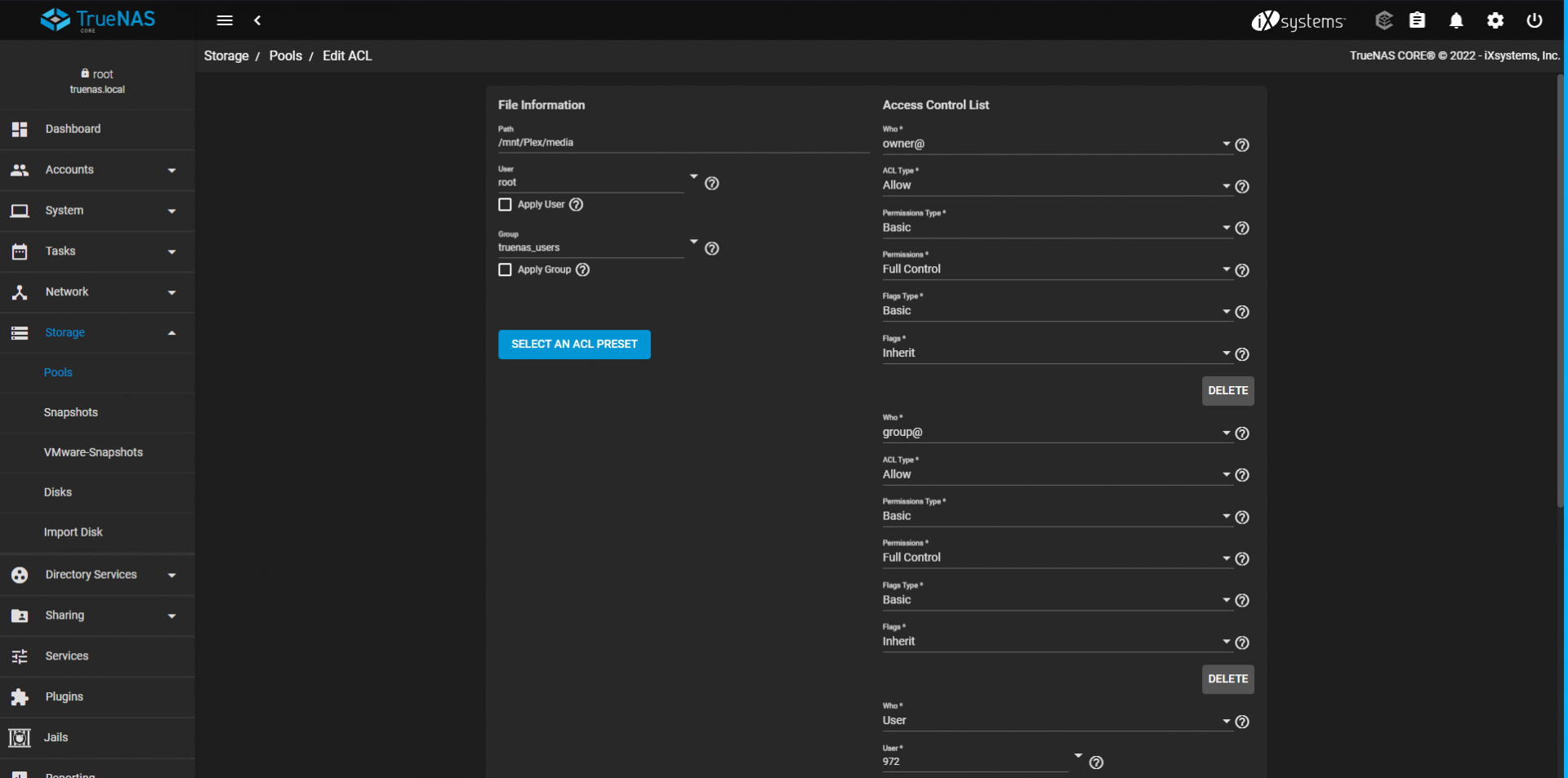The width and height of the screenshot is (1568, 778).
Task: Toggle the hamburger sidebar menu
Action: click(225, 20)
